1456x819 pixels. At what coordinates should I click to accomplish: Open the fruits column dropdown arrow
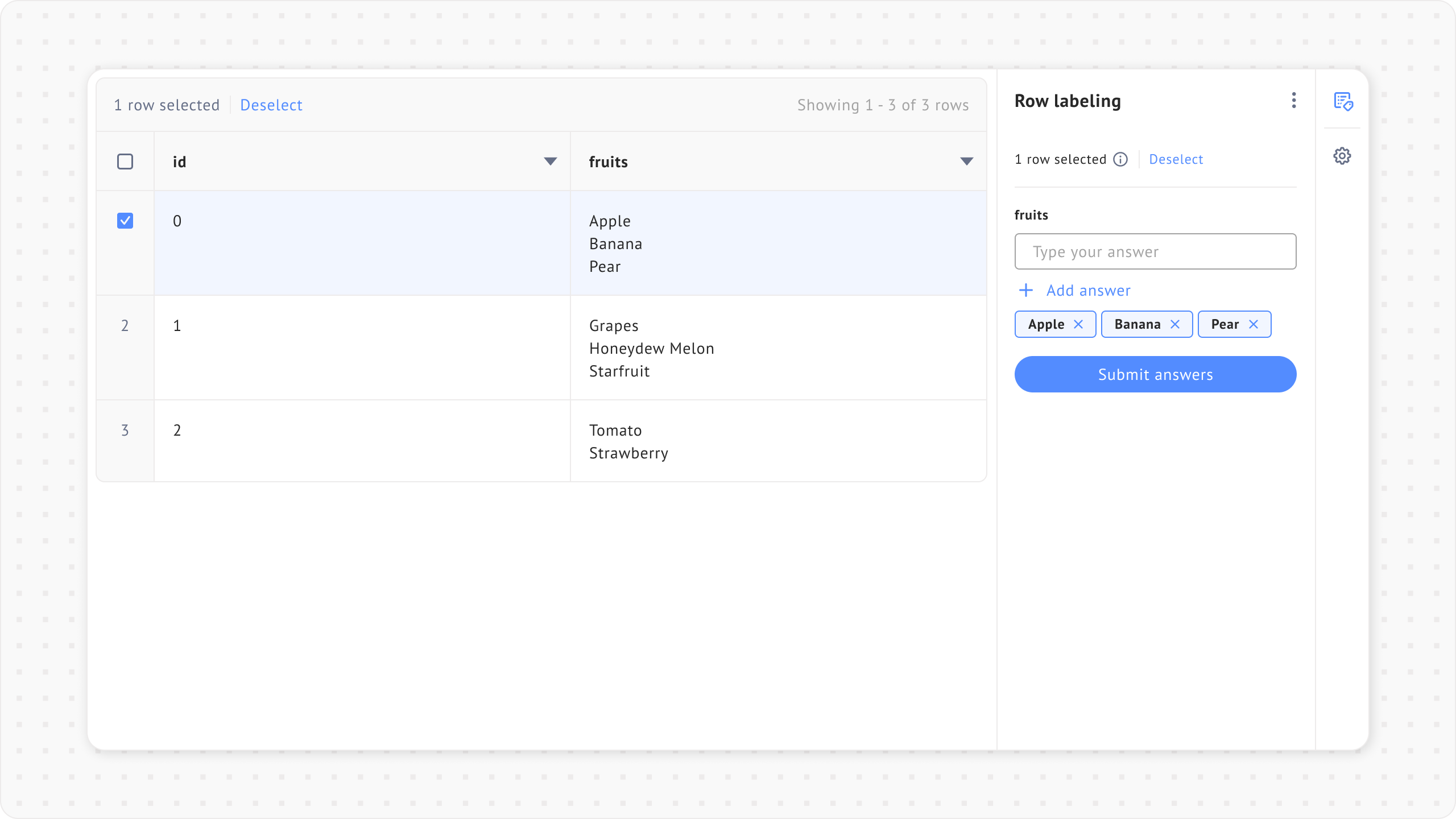click(x=966, y=162)
